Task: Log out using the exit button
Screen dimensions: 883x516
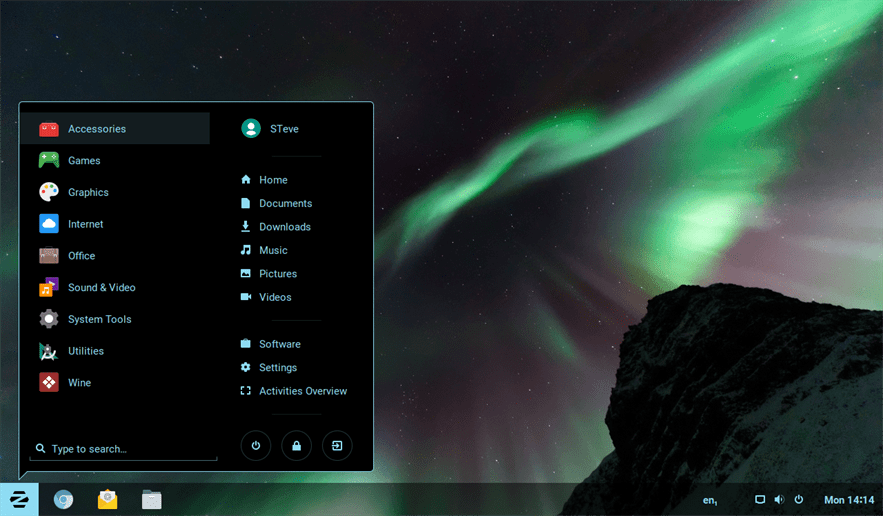Action: 337,446
